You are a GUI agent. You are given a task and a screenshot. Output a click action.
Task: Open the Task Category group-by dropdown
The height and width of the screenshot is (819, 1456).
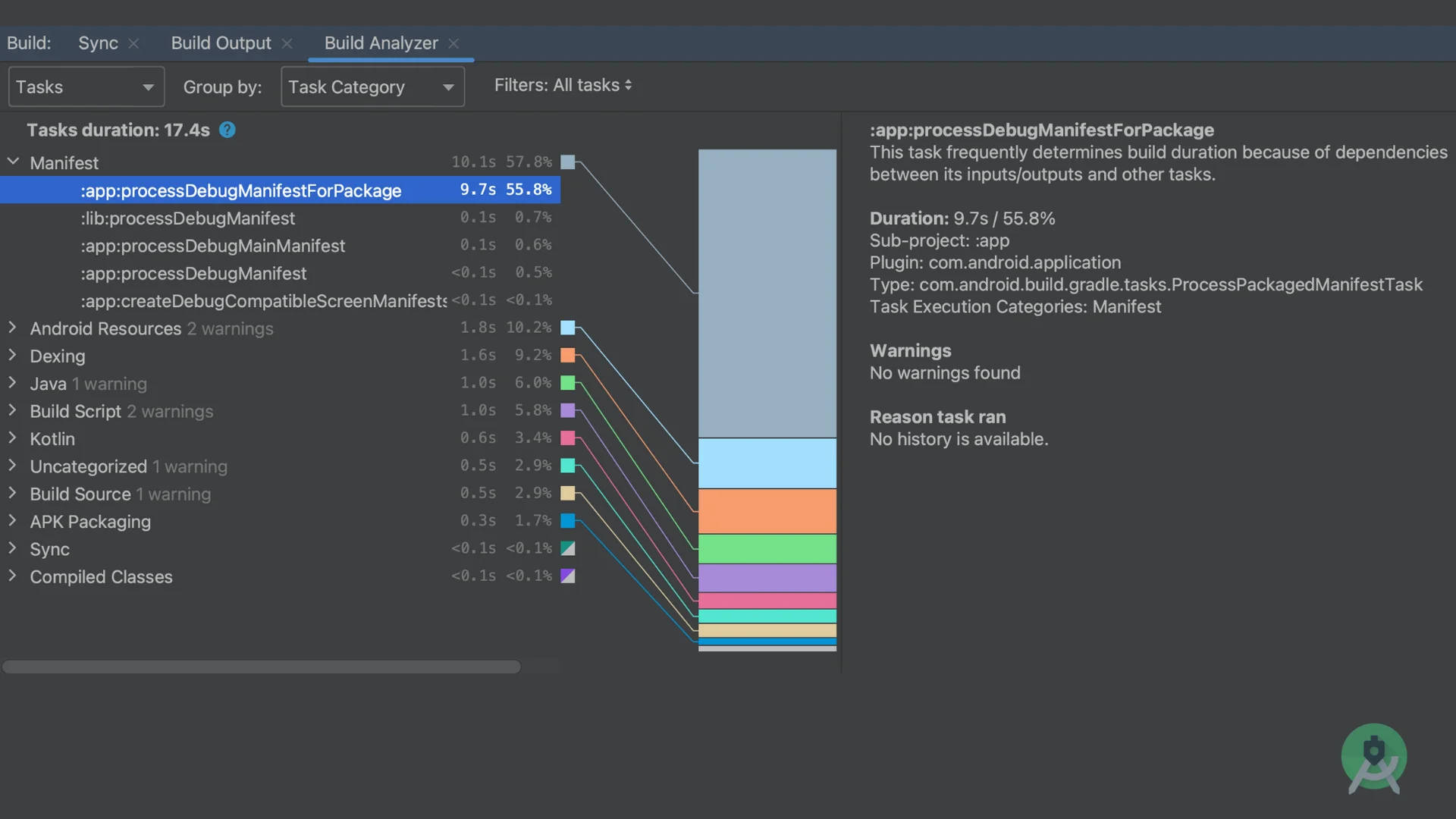tap(372, 87)
